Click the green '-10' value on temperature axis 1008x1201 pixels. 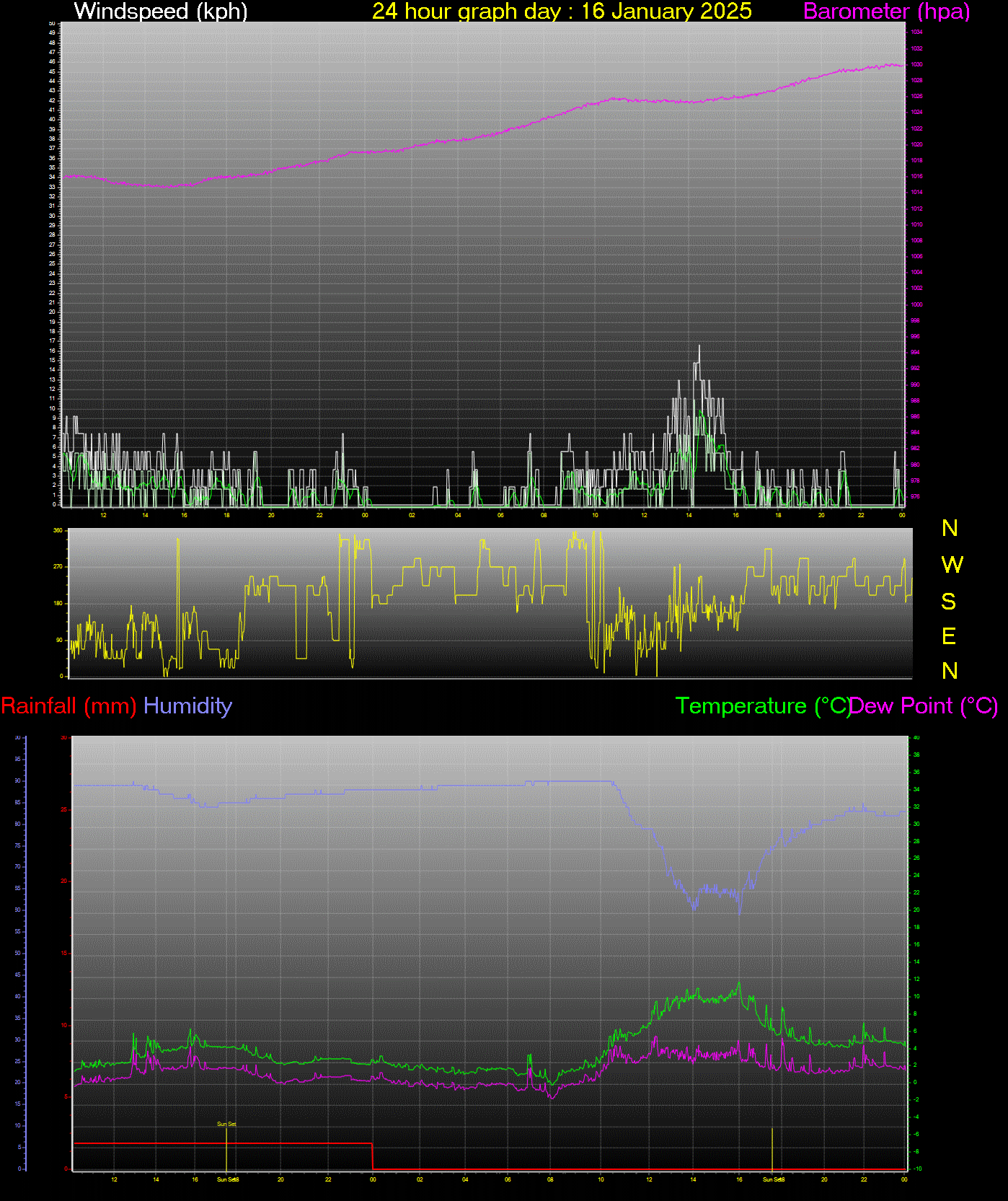tap(917, 1169)
